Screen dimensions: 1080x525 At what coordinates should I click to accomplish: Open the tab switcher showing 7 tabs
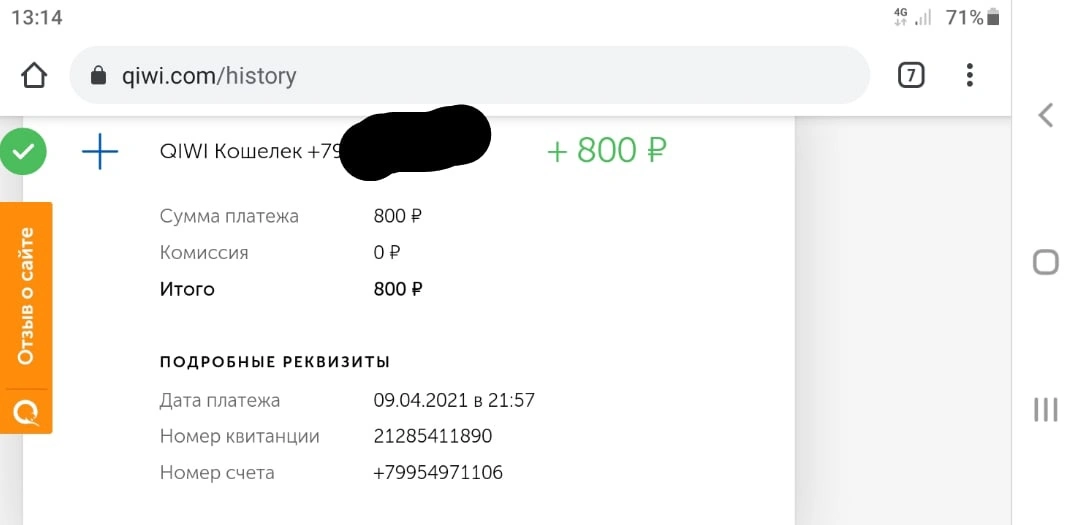[x=911, y=75]
